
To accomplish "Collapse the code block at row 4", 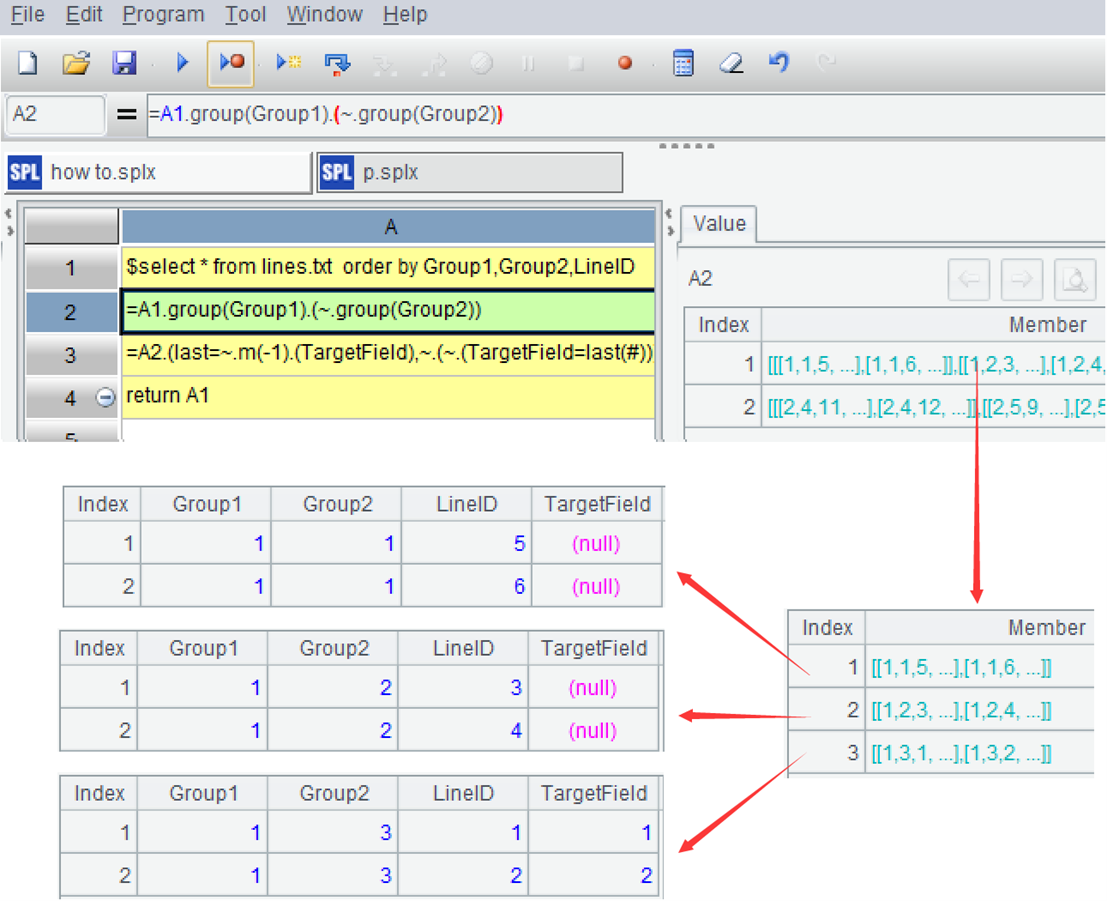I will point(105,397).
